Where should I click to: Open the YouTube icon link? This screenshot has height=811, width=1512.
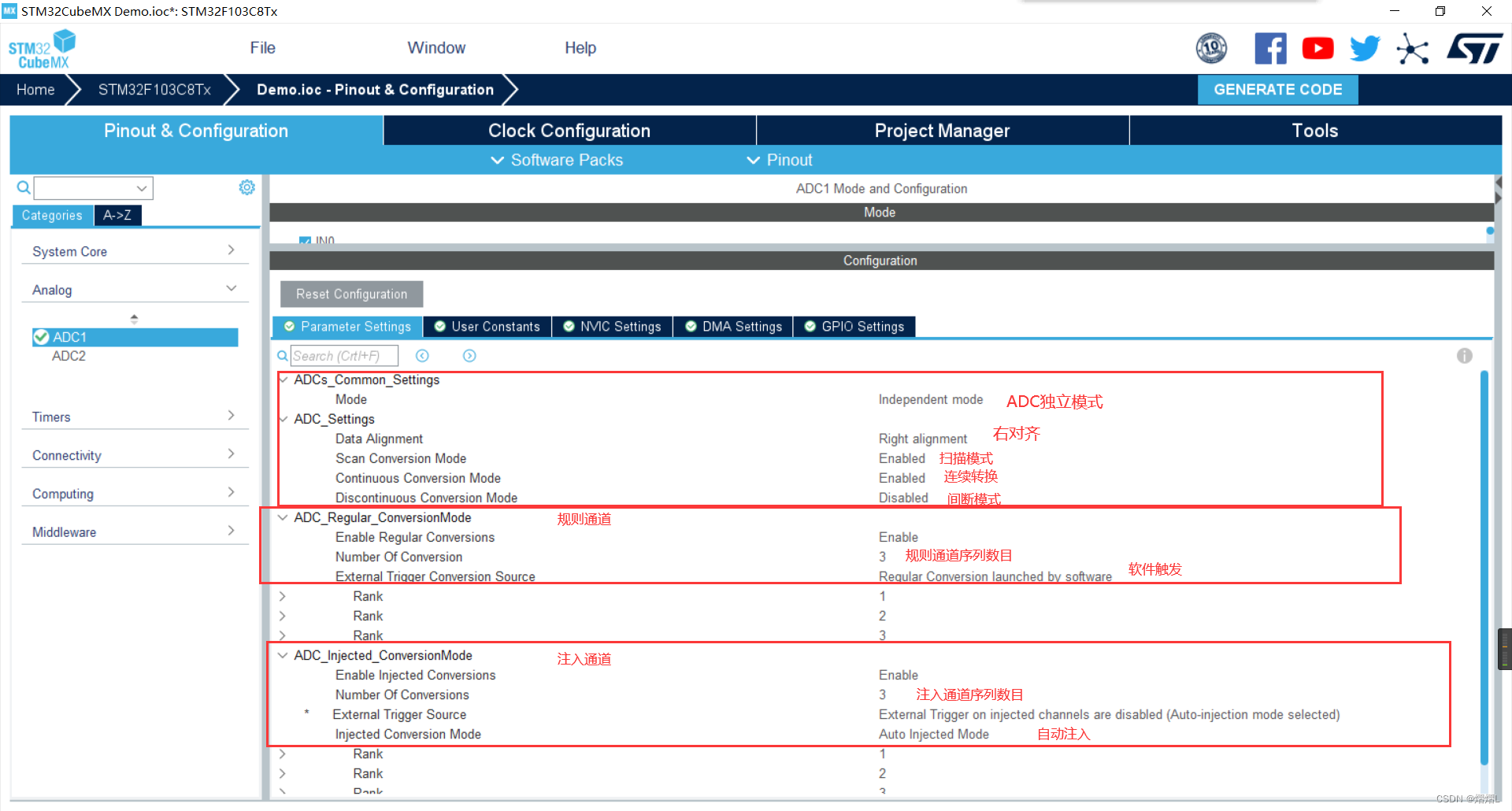pyautogui.click(x=1317, y=49)
